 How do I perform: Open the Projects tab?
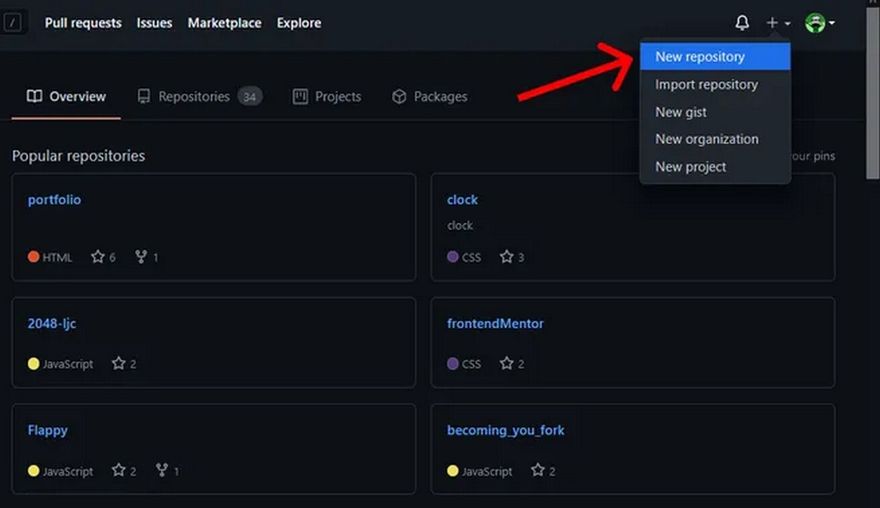[327, 97]
